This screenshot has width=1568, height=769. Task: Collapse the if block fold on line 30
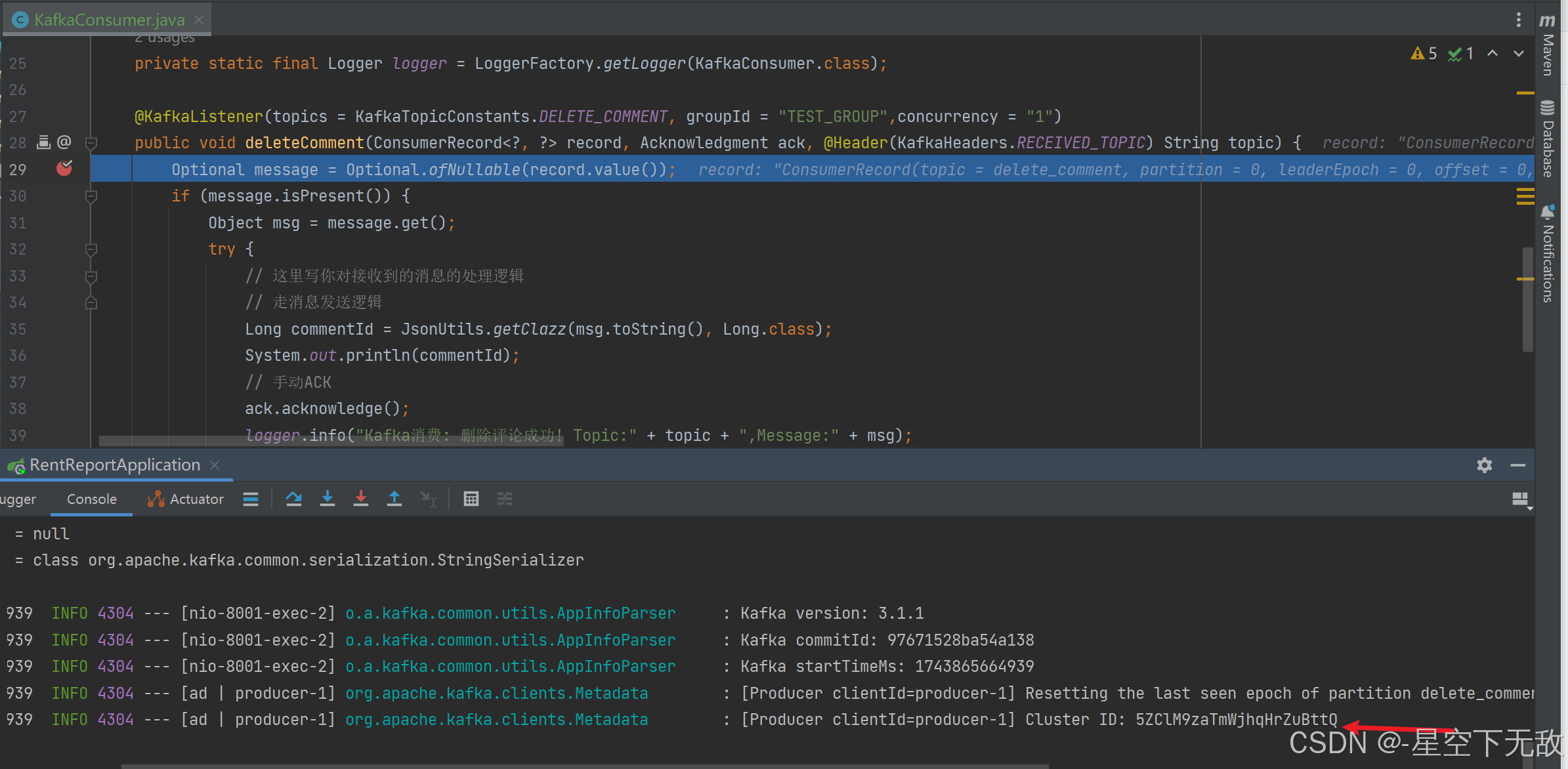91,196
